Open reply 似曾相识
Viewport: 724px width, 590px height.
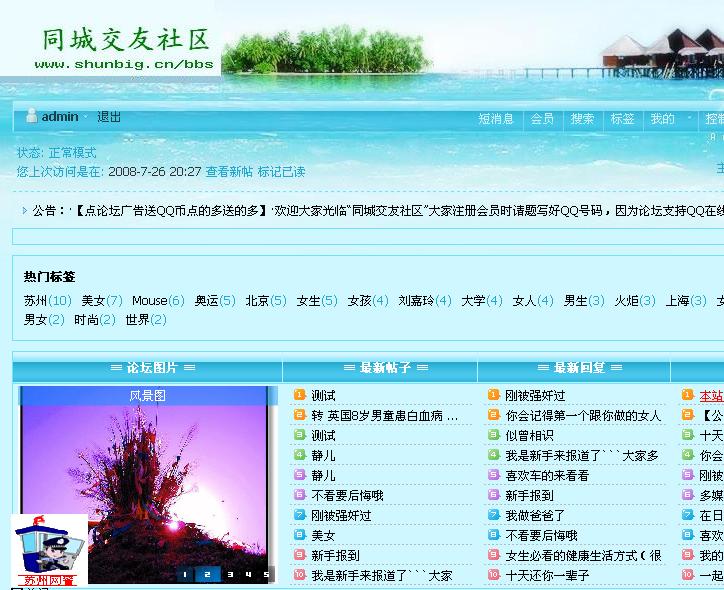pyautogui.click(x=530, y=436)
